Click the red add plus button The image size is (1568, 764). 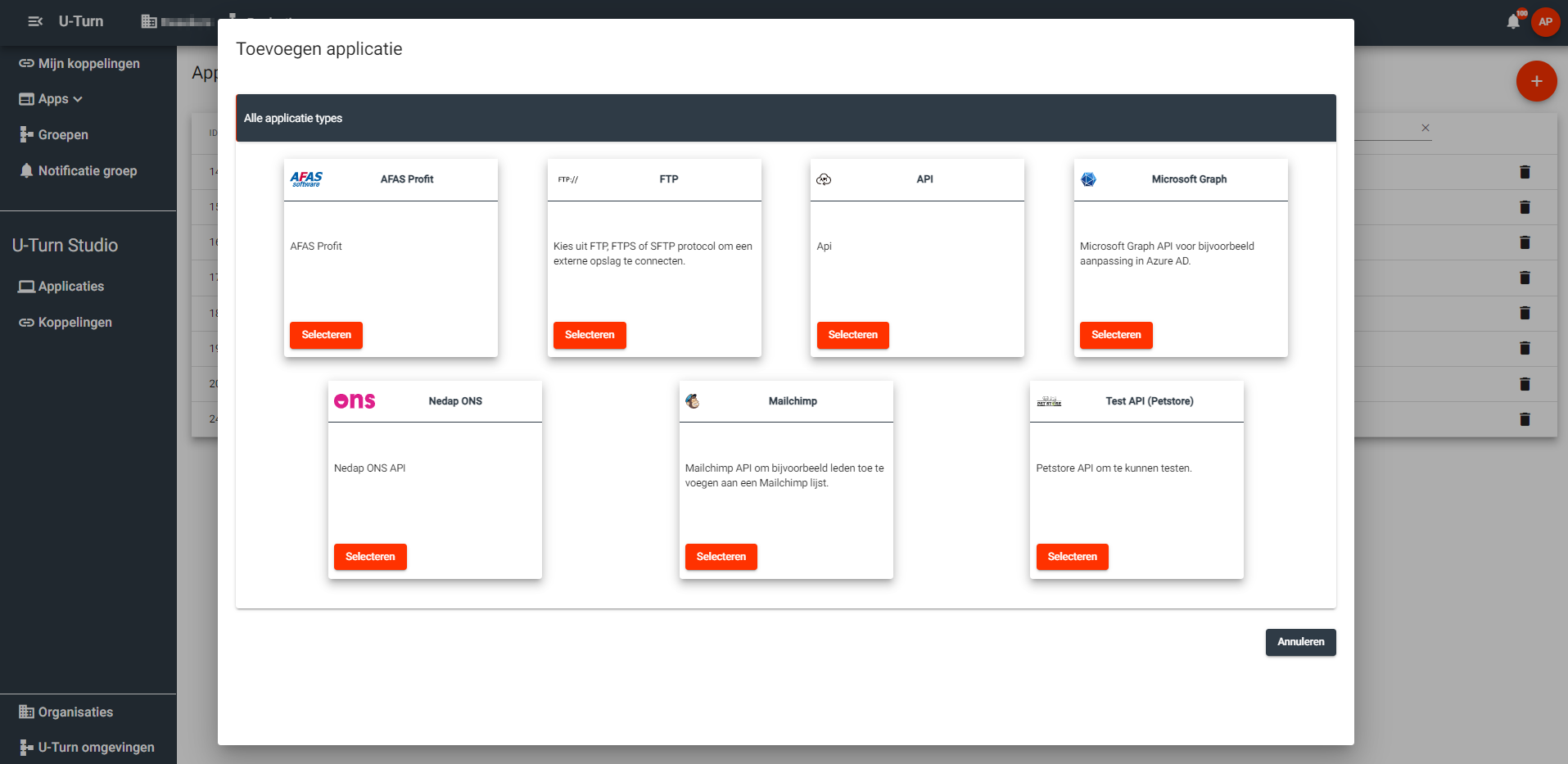pyautogui.click(x=1536, y=81)
